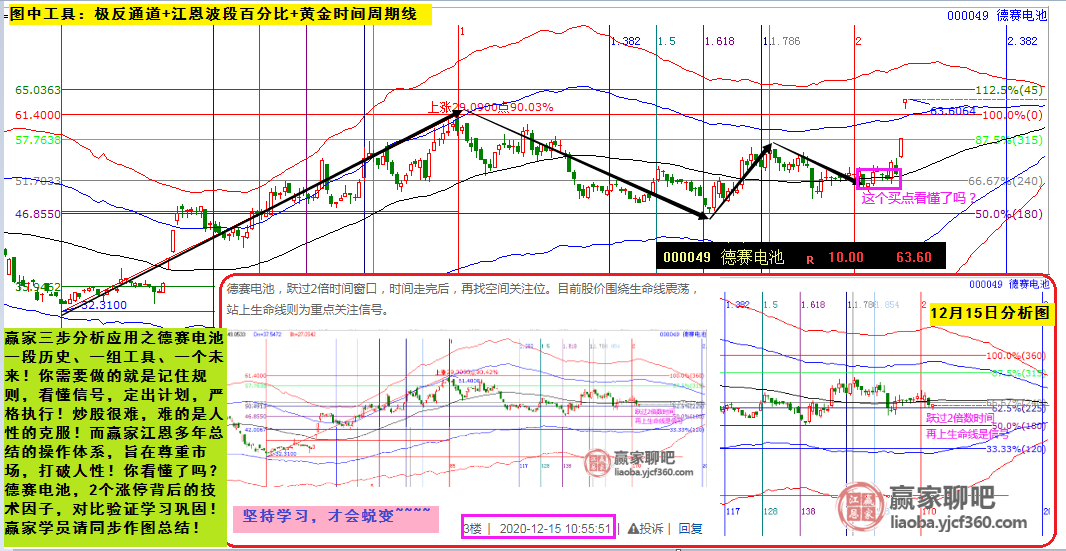Image resolution: width=1066 pixels, height=551 pixels.
Task: Click the 回复 reply link
Action: (x=690, y=528)
